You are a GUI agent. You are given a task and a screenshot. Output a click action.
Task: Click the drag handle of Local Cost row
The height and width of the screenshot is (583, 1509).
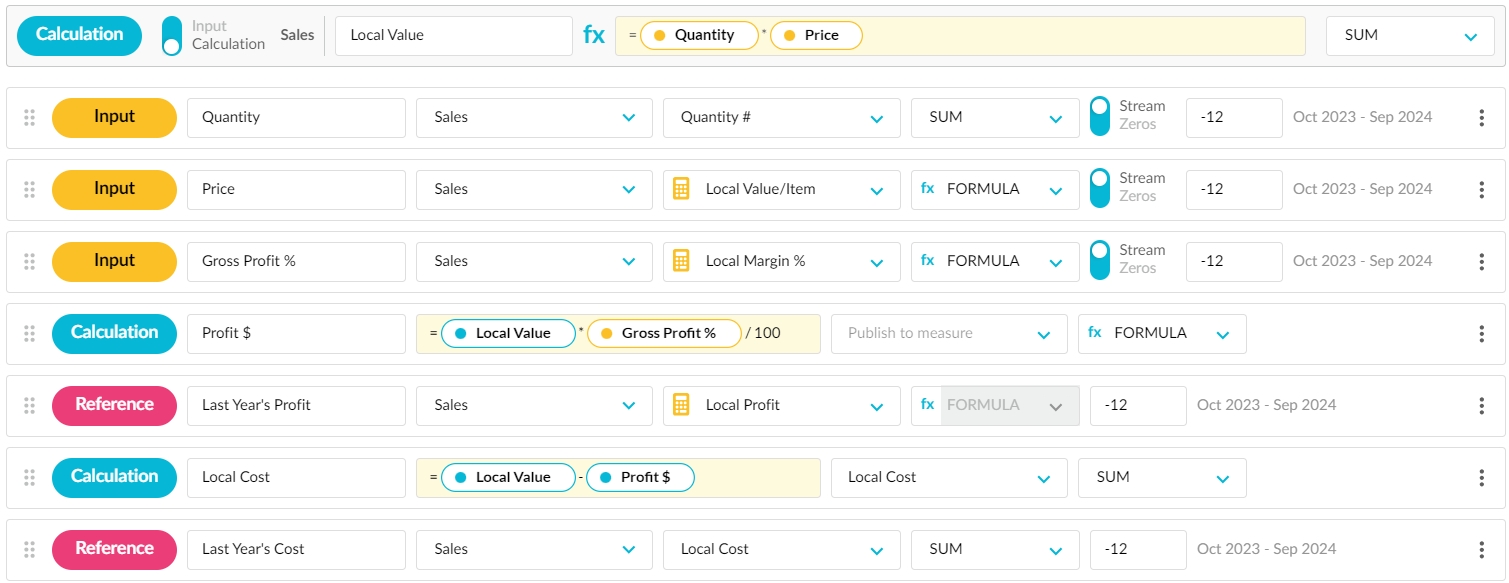click(x=29, y=477)
